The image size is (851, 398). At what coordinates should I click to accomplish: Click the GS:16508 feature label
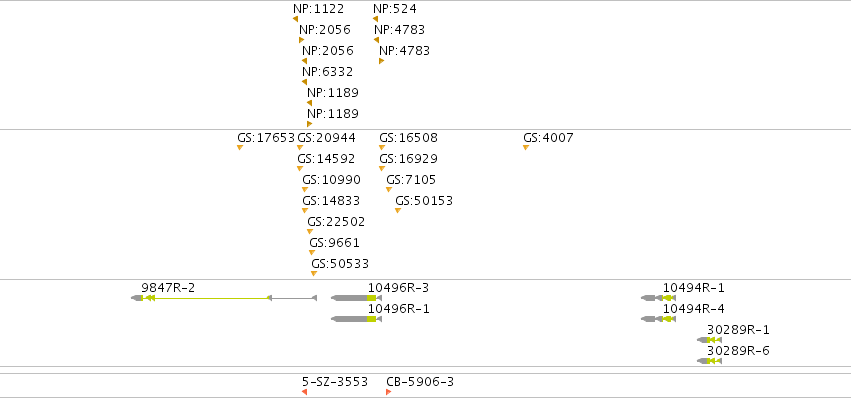click(x=408, y=138)
